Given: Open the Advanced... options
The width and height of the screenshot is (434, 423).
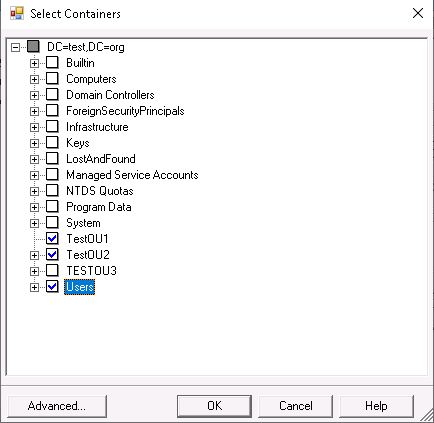Looking at the screenshot, I should pos(57,406).
